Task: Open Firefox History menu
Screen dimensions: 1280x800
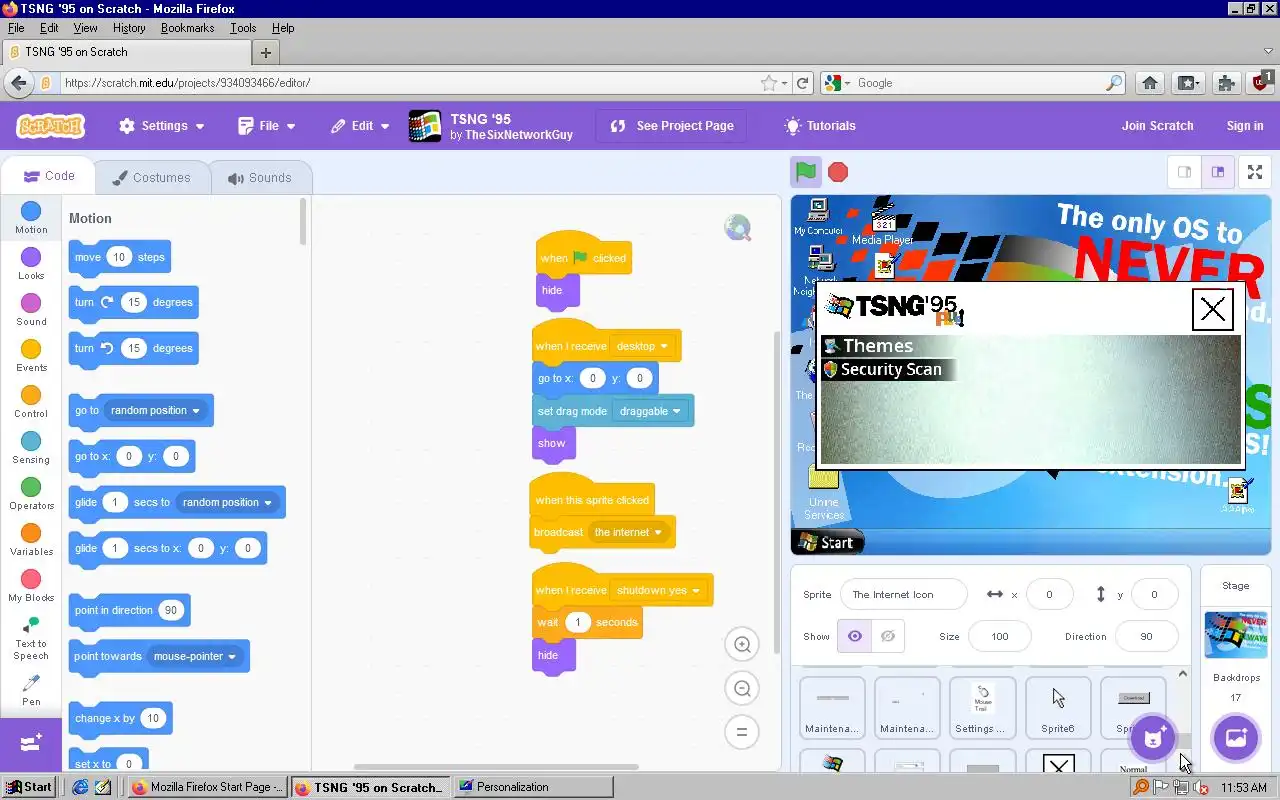Action: pos(129,28)
